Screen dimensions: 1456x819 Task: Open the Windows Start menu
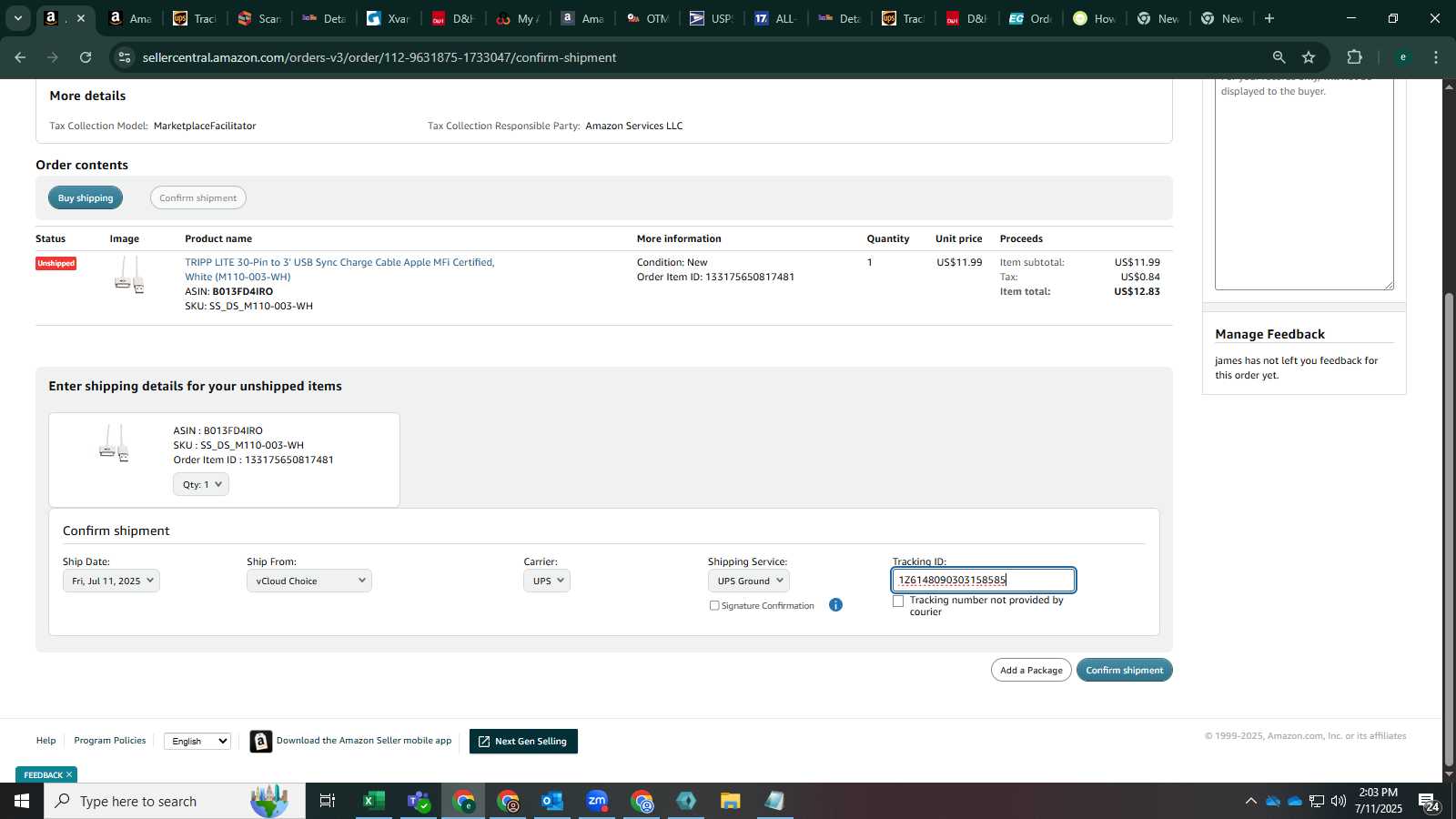pyautogui.click(x=22, y=801)
